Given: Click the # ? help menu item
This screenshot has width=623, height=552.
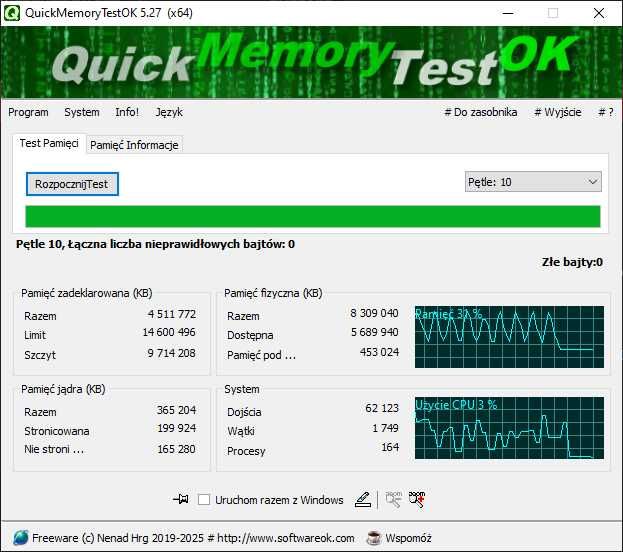Looking at the screenshot, I should click(x=606, y=112).
